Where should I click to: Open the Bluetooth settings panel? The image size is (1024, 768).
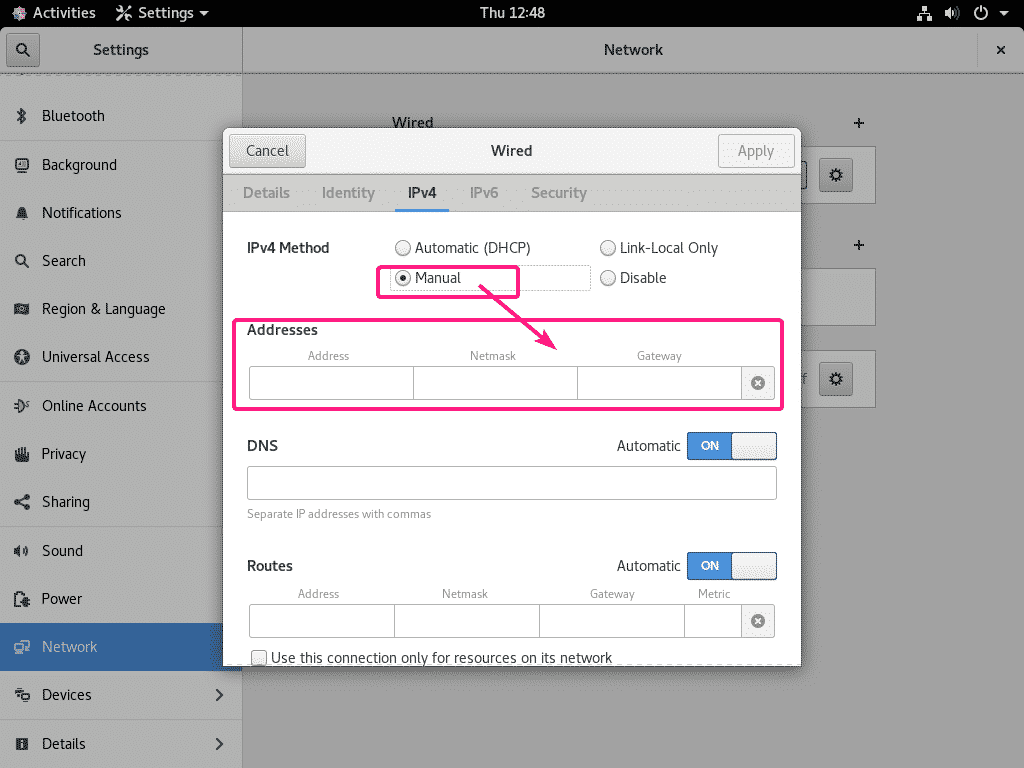click(x=121, y=116)
